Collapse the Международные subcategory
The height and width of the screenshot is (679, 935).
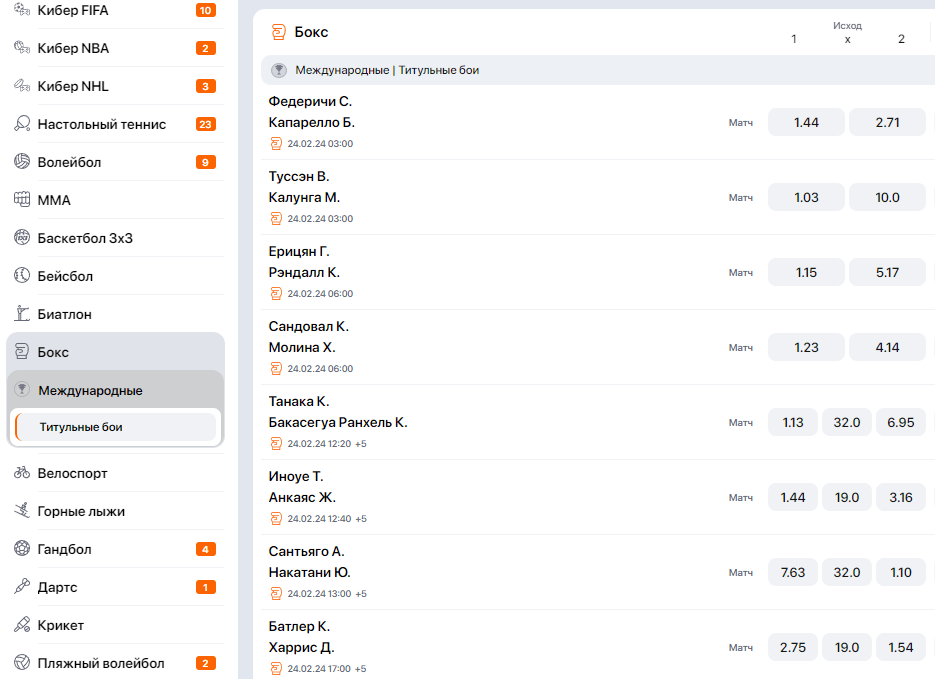click(116, 390)
